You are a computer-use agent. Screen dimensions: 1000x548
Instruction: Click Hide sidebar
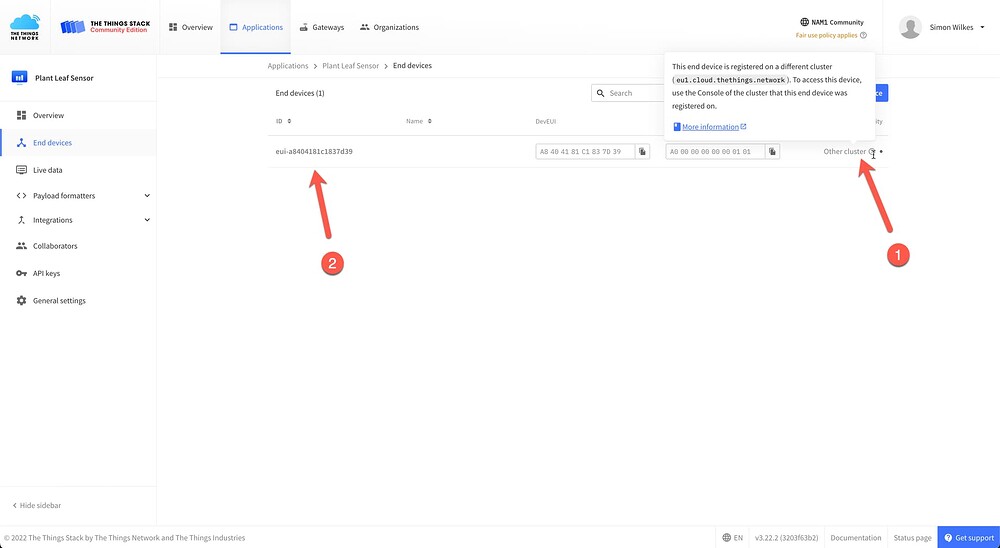tap(37, 505)
